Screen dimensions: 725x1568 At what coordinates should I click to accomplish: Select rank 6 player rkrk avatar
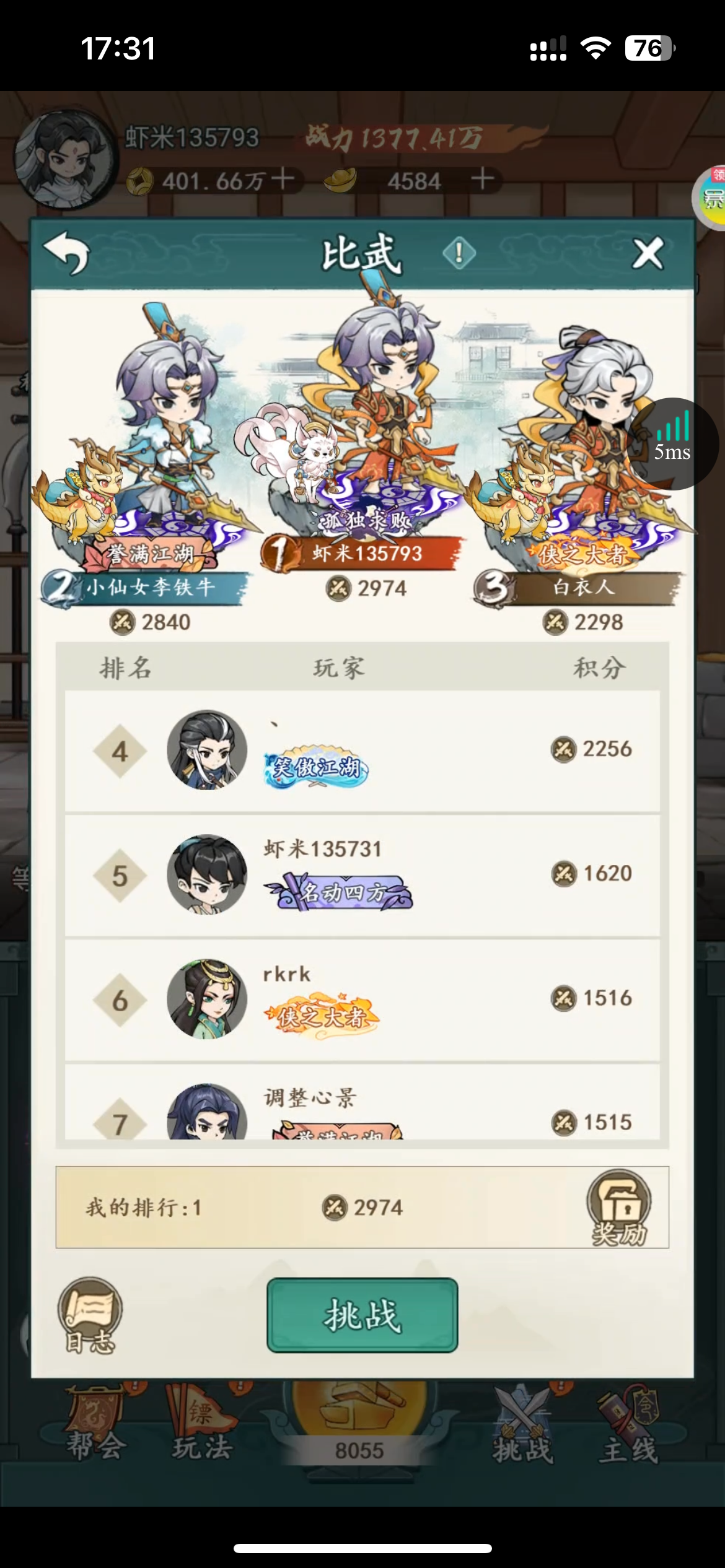click(207, 999)
